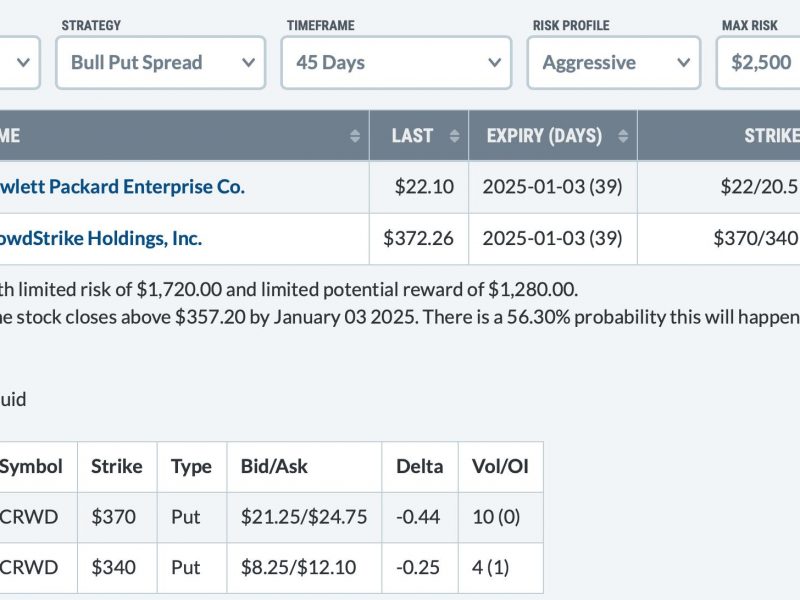This screenshot has width=800, height=600.
Task: Click the Max Risk field showing $2,500
Action: [758, 63]
